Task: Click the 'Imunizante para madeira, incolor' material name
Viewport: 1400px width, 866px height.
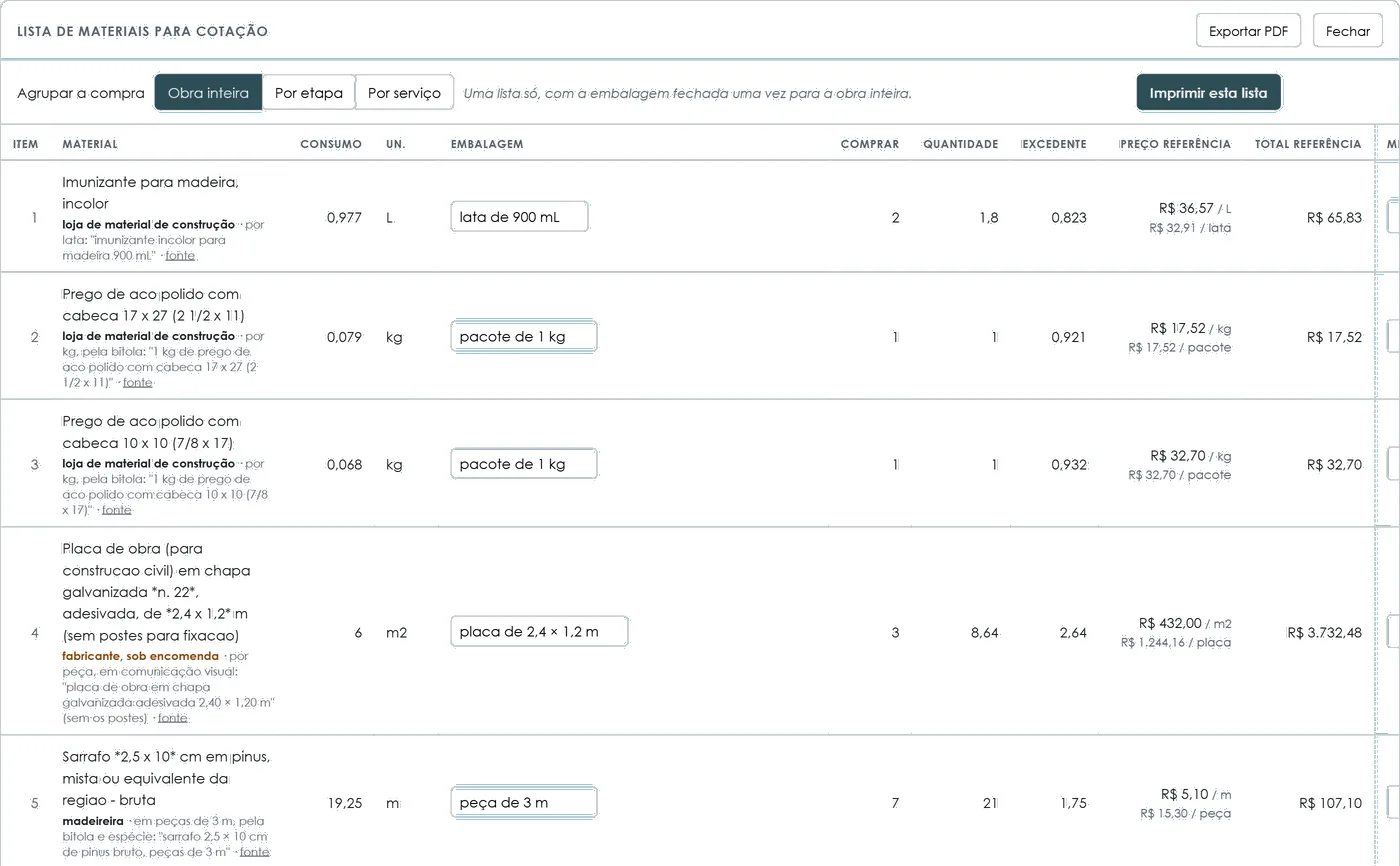Action: pos(150,193)
